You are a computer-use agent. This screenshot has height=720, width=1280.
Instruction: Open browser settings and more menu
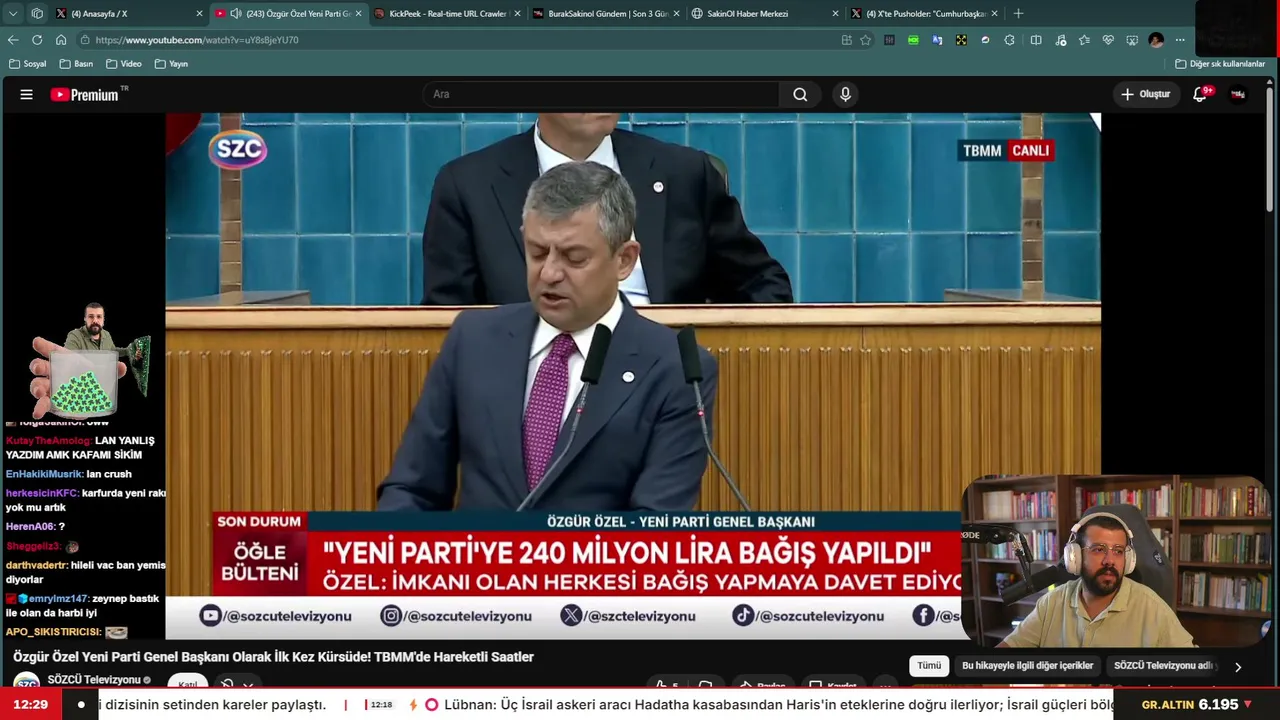1180,40
